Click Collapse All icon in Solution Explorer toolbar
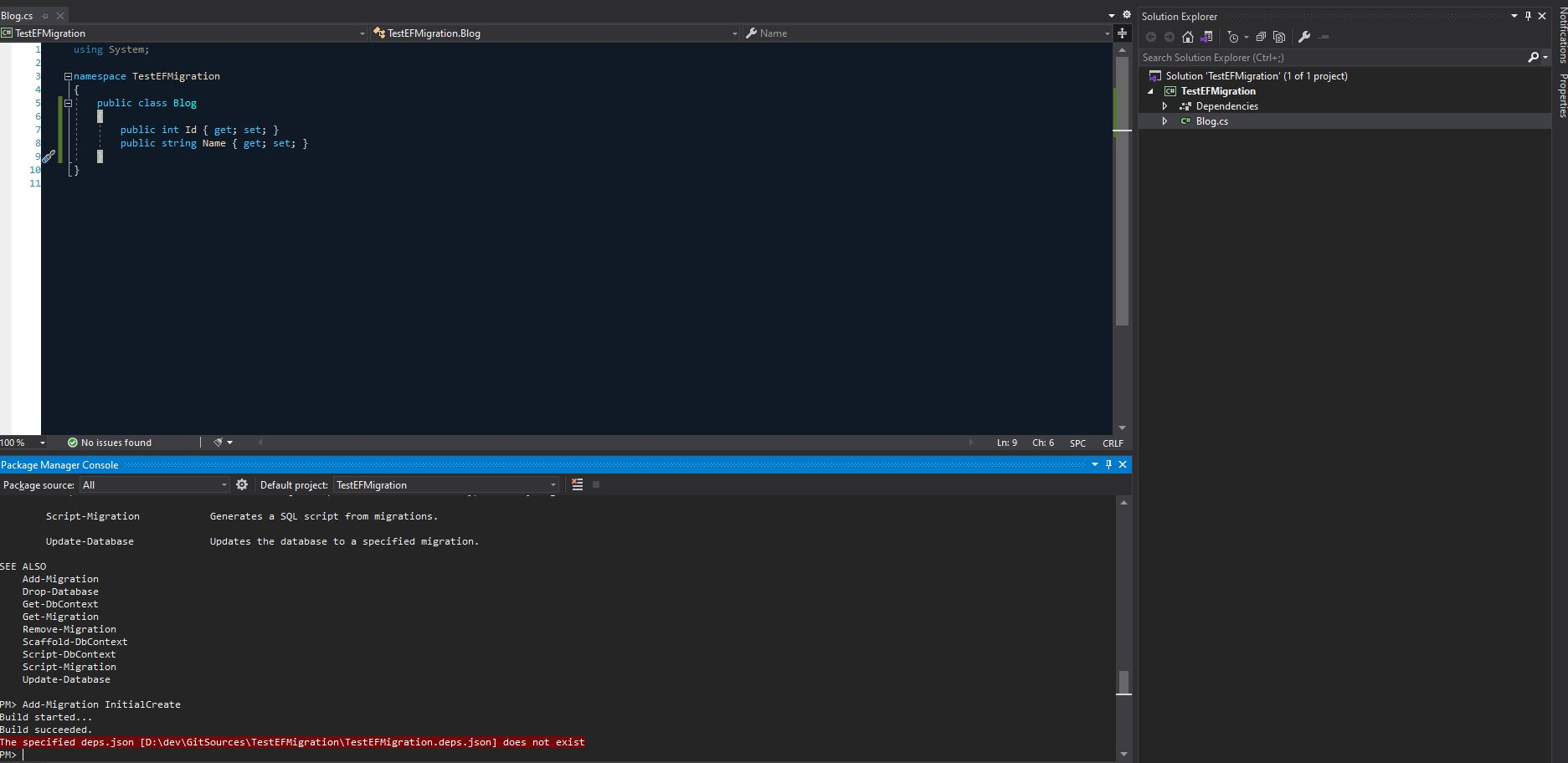The height and width of the screenshot is (763, 1568). pos(1261,37)
